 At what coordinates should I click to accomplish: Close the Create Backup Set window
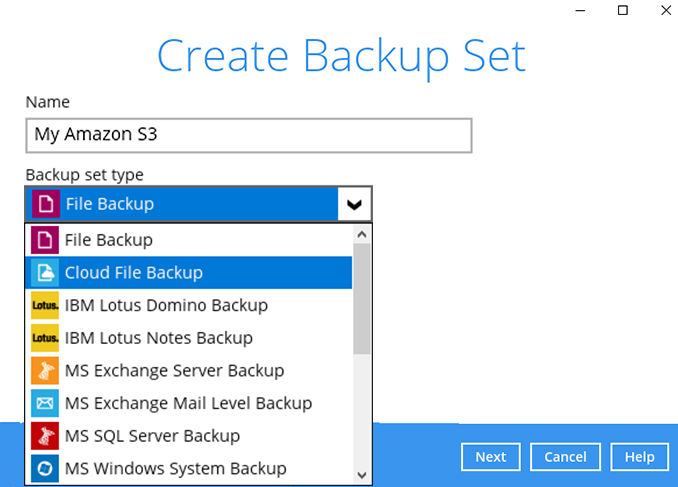tap(666, 10)
